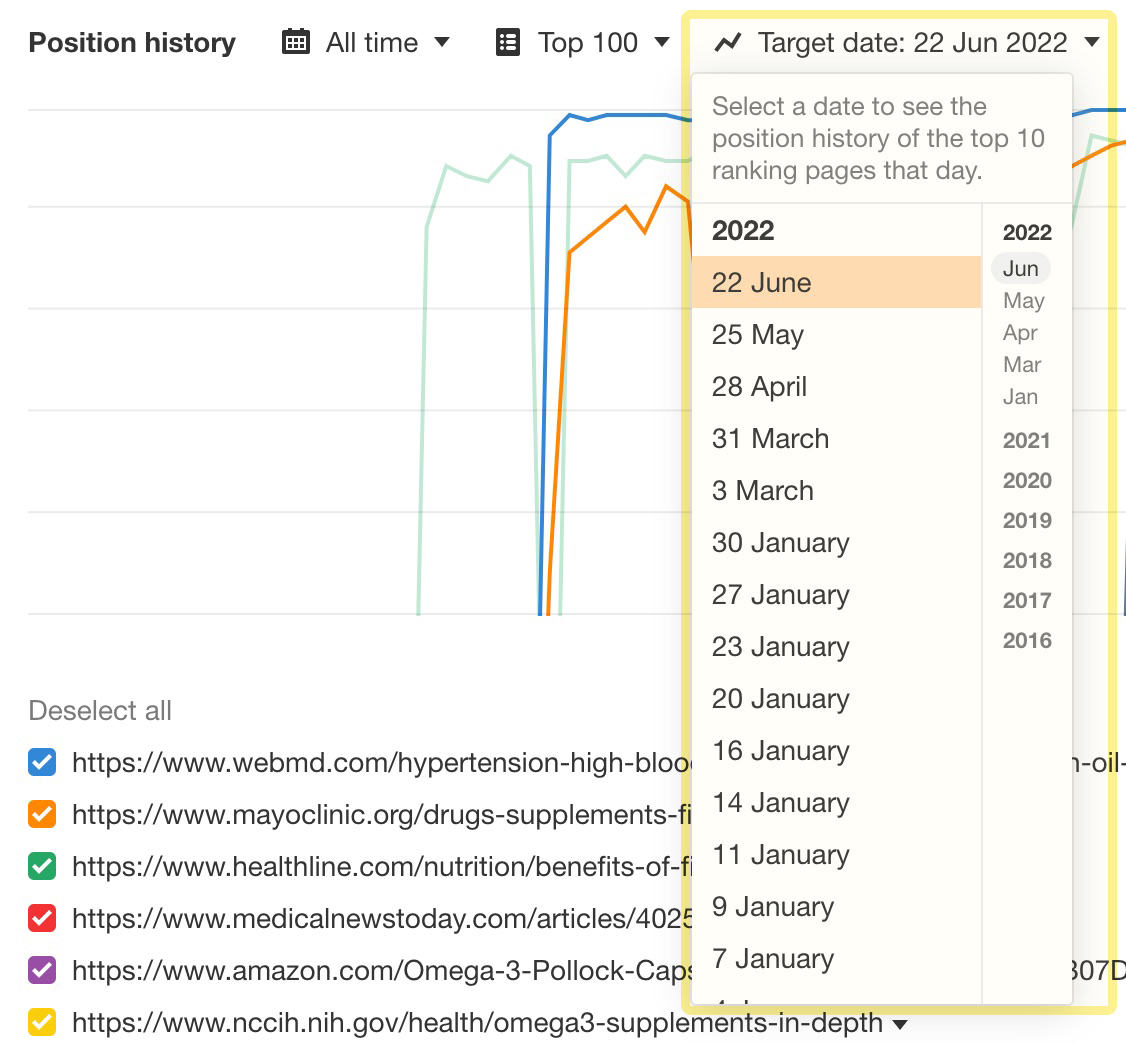The image size is (1126, 1044).
Task: Uncheck the webmd.com URL checkbox
Action: [41, 762]
